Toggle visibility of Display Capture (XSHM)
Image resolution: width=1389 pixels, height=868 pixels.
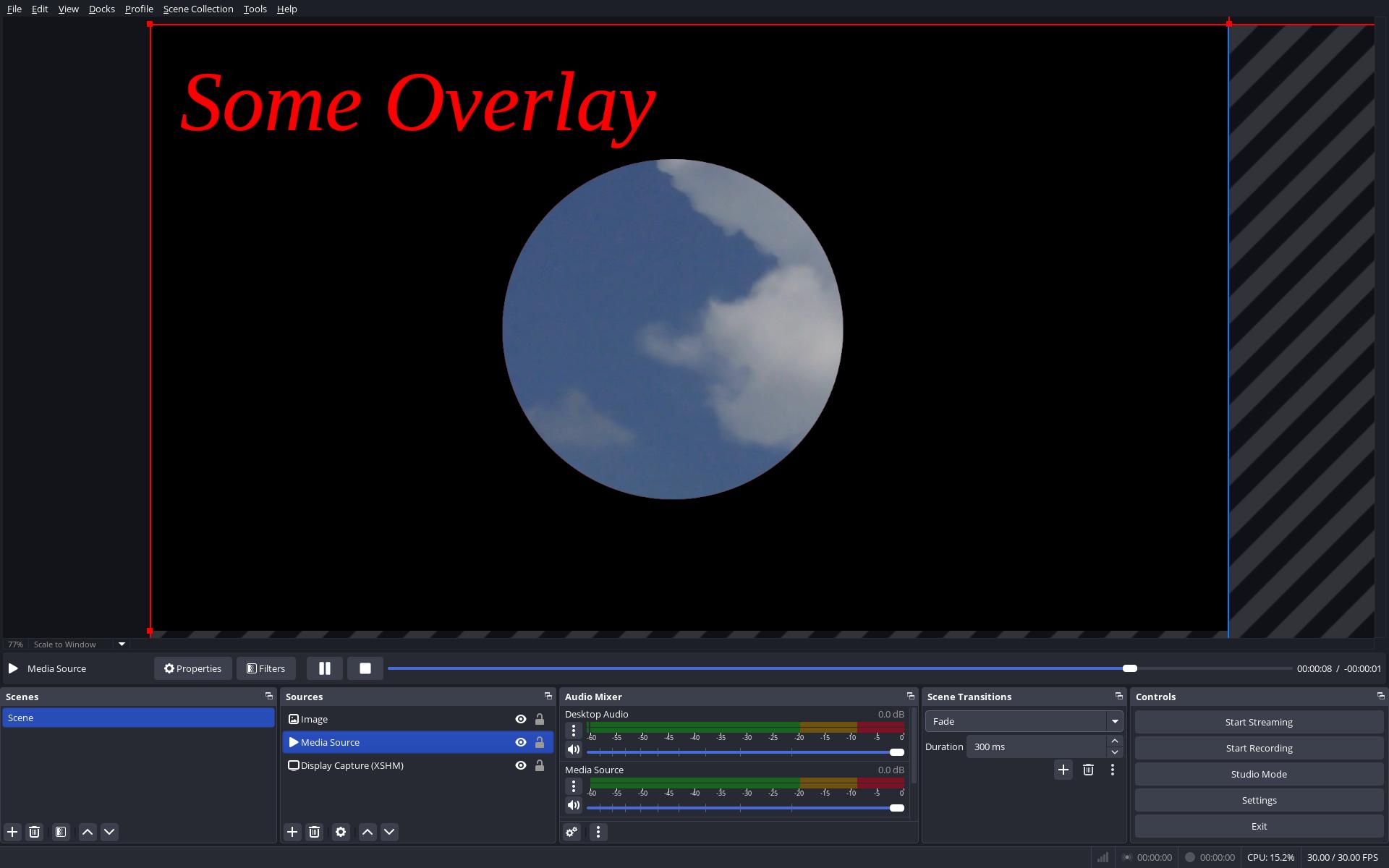coord(520,765)
